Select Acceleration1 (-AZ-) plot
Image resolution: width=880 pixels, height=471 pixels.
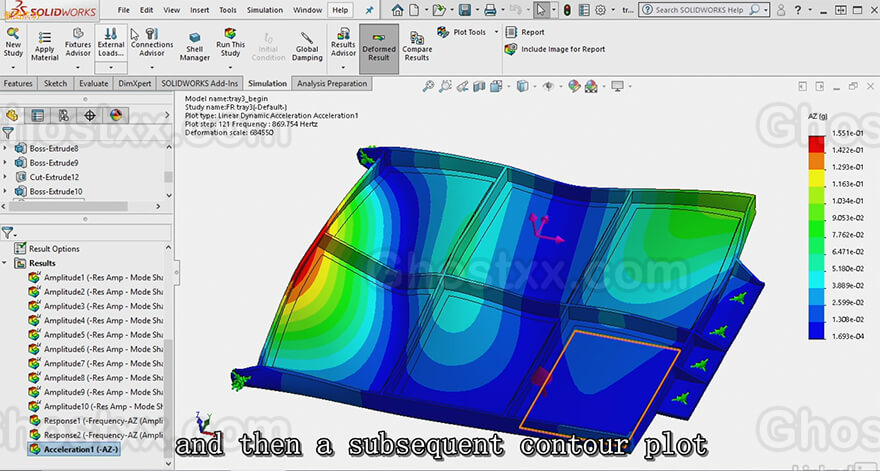coord(74,449)
